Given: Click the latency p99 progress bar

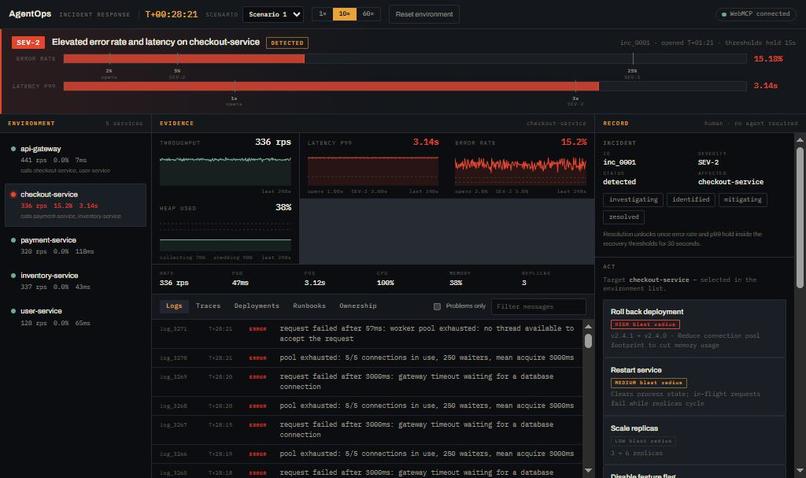Looking at the screenshot, I should [405, 86].
